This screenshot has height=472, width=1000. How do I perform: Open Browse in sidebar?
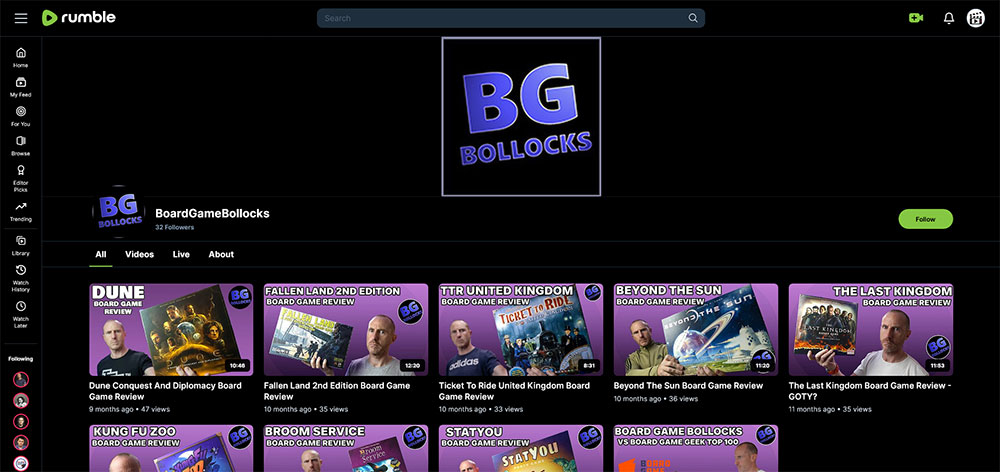pyautogui.click(x=21, y=145)
